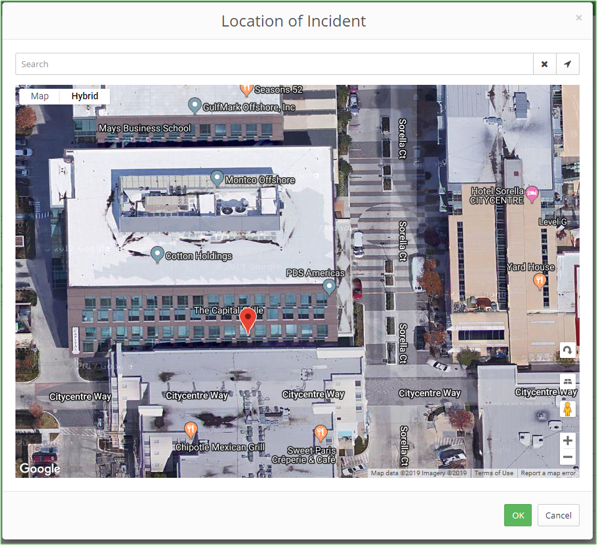Select the Cotton Holdings map marker
Image resolution: width=597 pixels, height=545 pixels.
157,254
